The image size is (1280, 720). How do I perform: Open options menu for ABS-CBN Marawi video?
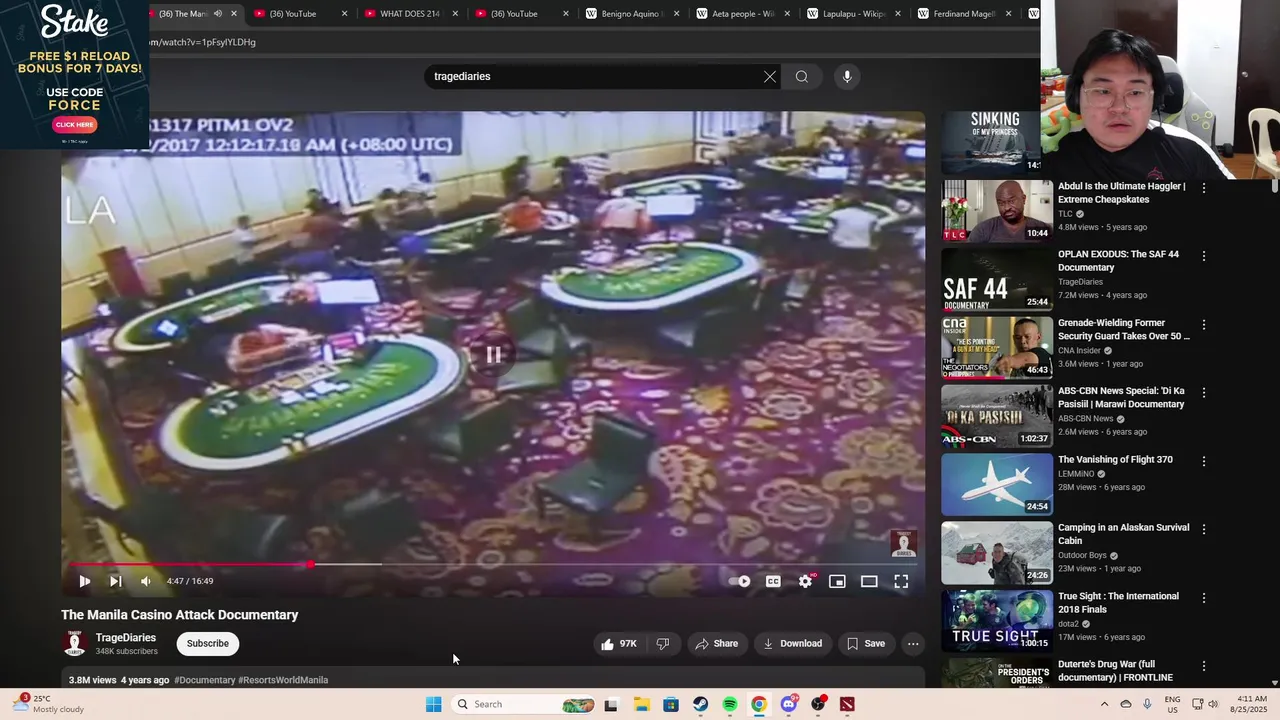(1204, 393)
